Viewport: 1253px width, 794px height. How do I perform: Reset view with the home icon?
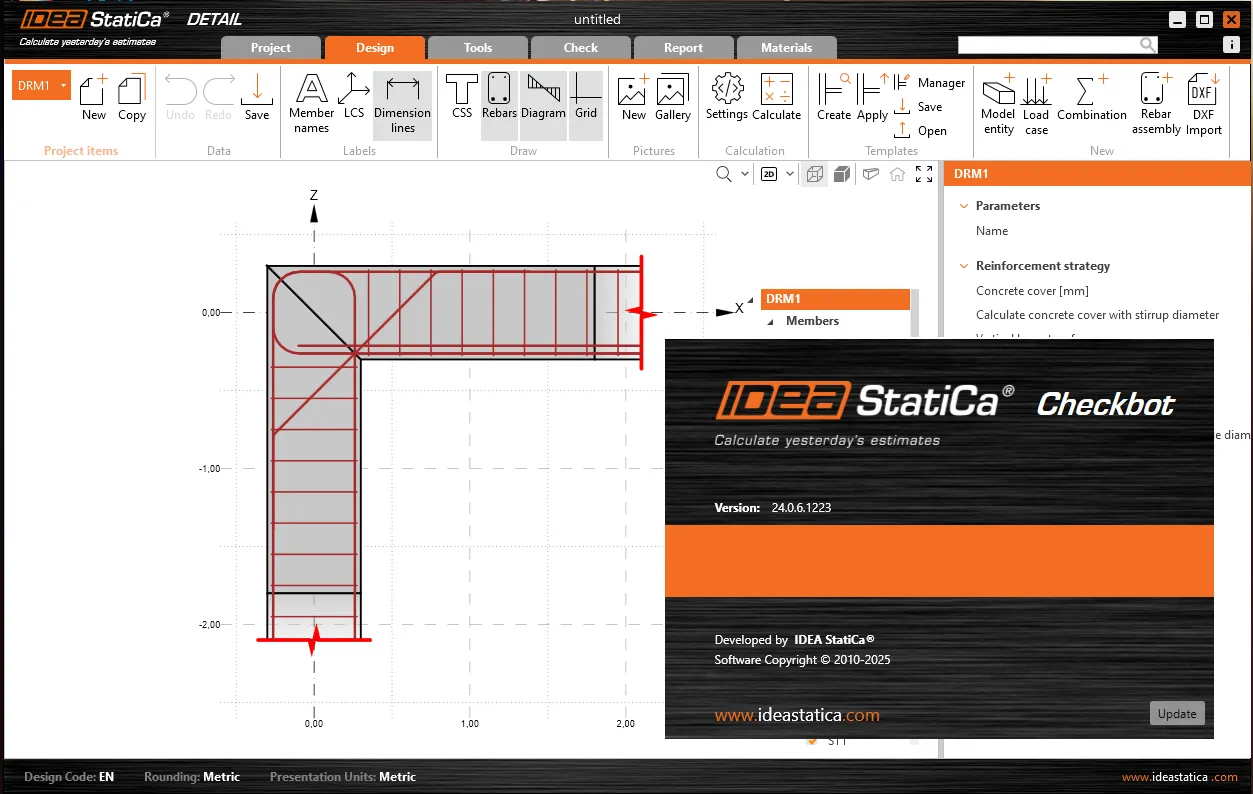pos(897,174)
